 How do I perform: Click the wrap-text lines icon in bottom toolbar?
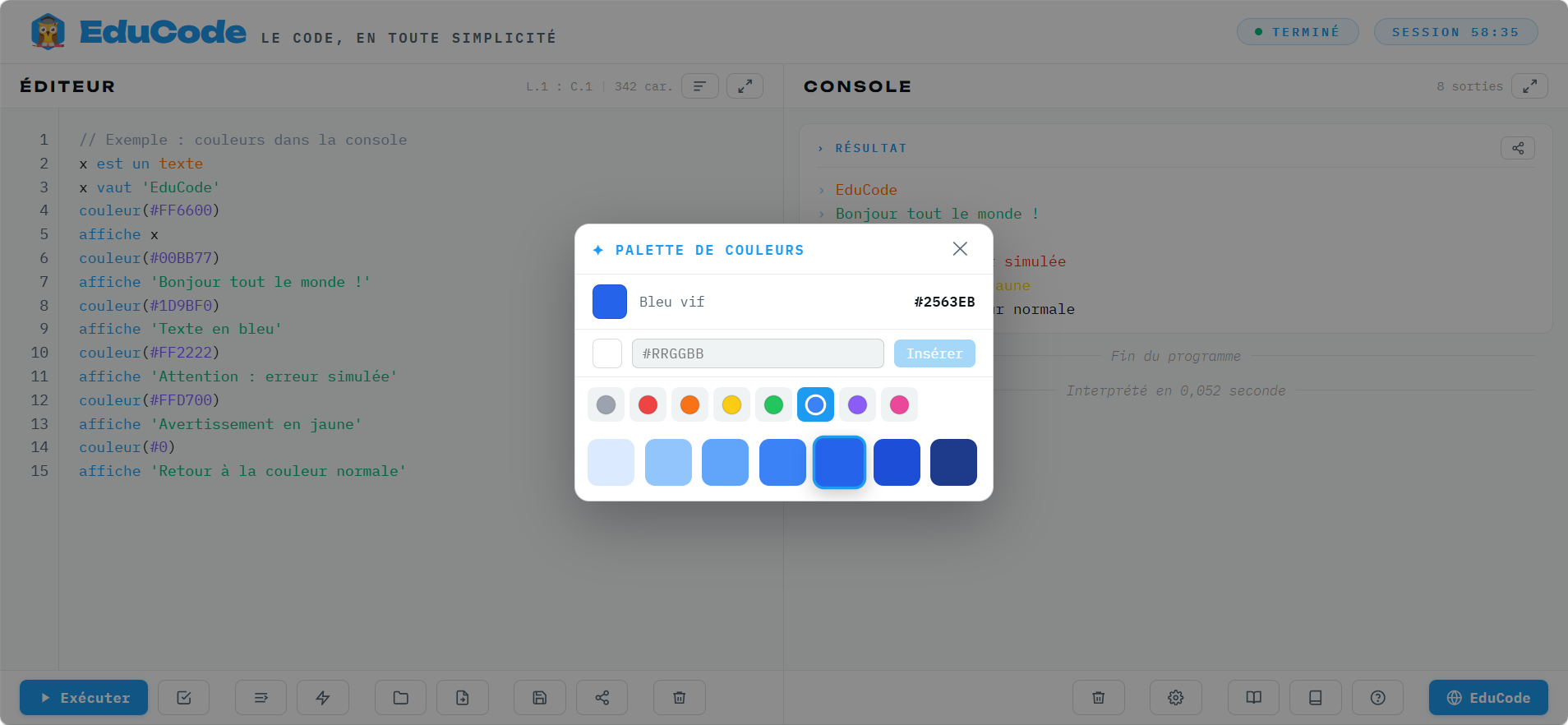(x=261, y=698)
